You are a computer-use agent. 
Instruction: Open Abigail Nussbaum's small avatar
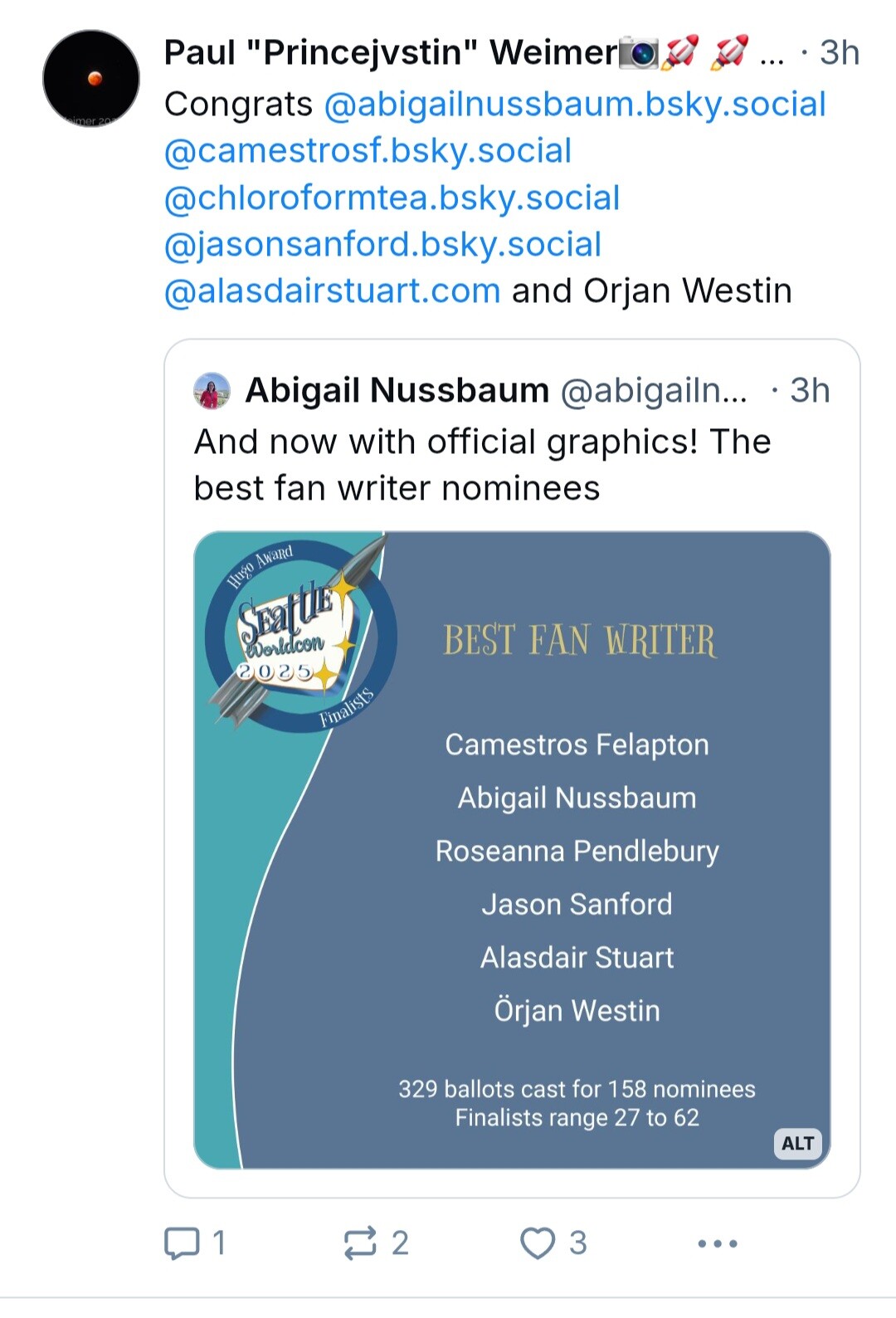pos(212,390)
